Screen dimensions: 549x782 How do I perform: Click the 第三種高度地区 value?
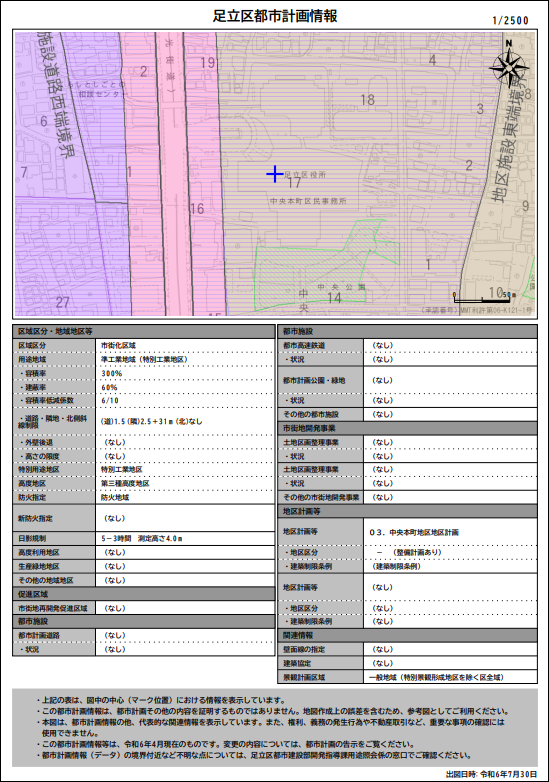(125, 483)
